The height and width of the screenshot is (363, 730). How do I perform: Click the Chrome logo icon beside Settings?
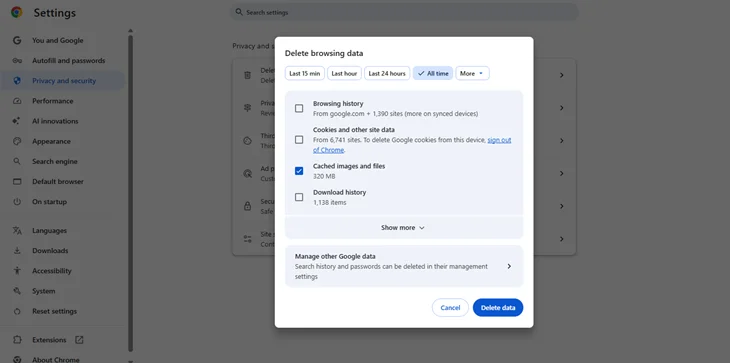coord(17,13)
